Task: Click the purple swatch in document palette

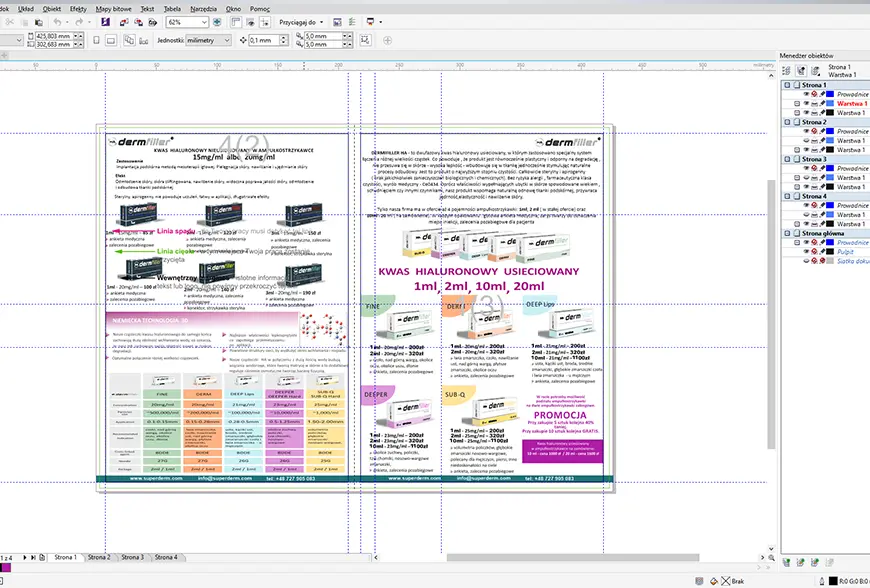Action: [6, 567]
